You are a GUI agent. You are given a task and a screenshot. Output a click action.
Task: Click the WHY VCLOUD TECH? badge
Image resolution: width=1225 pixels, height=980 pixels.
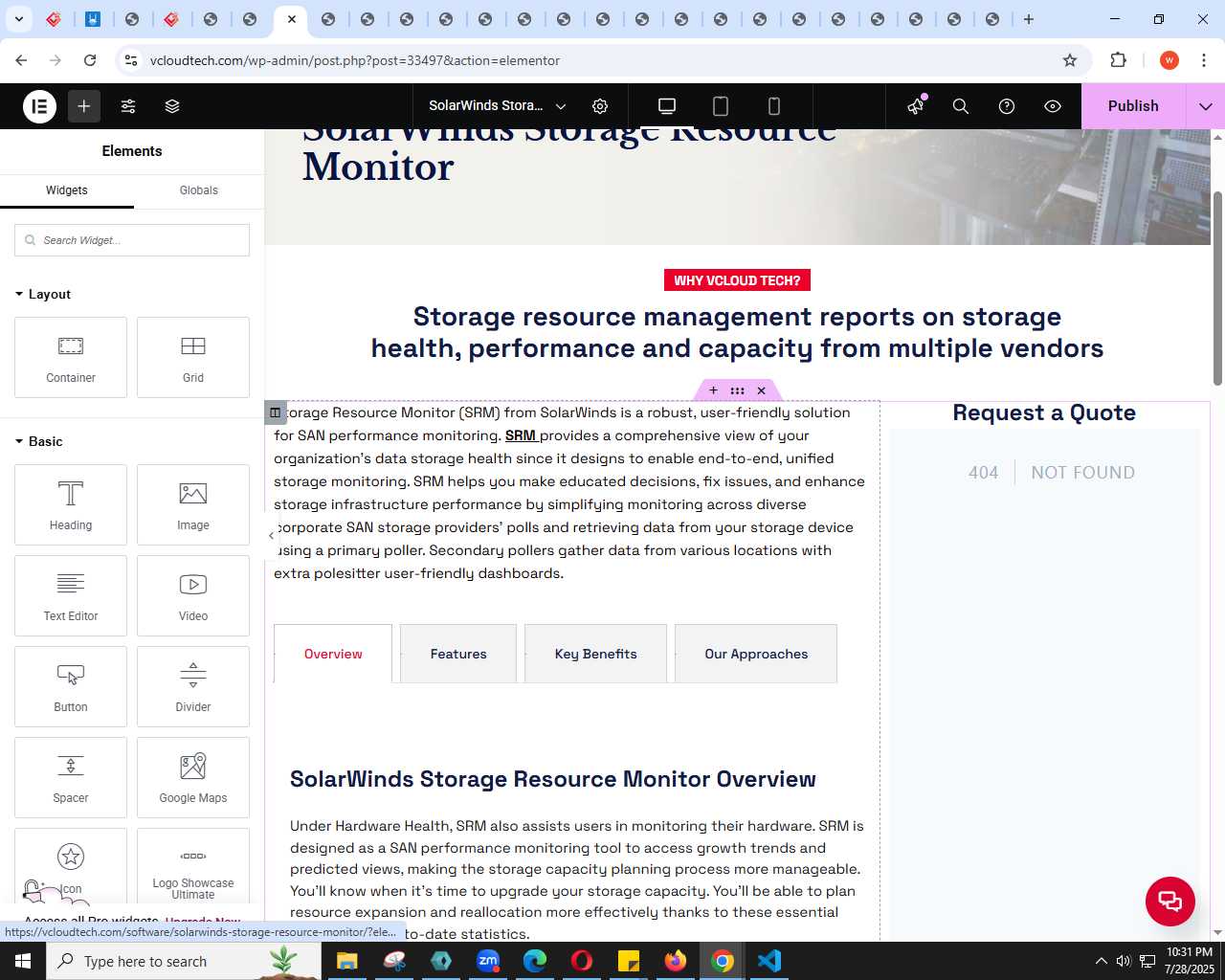737,280
